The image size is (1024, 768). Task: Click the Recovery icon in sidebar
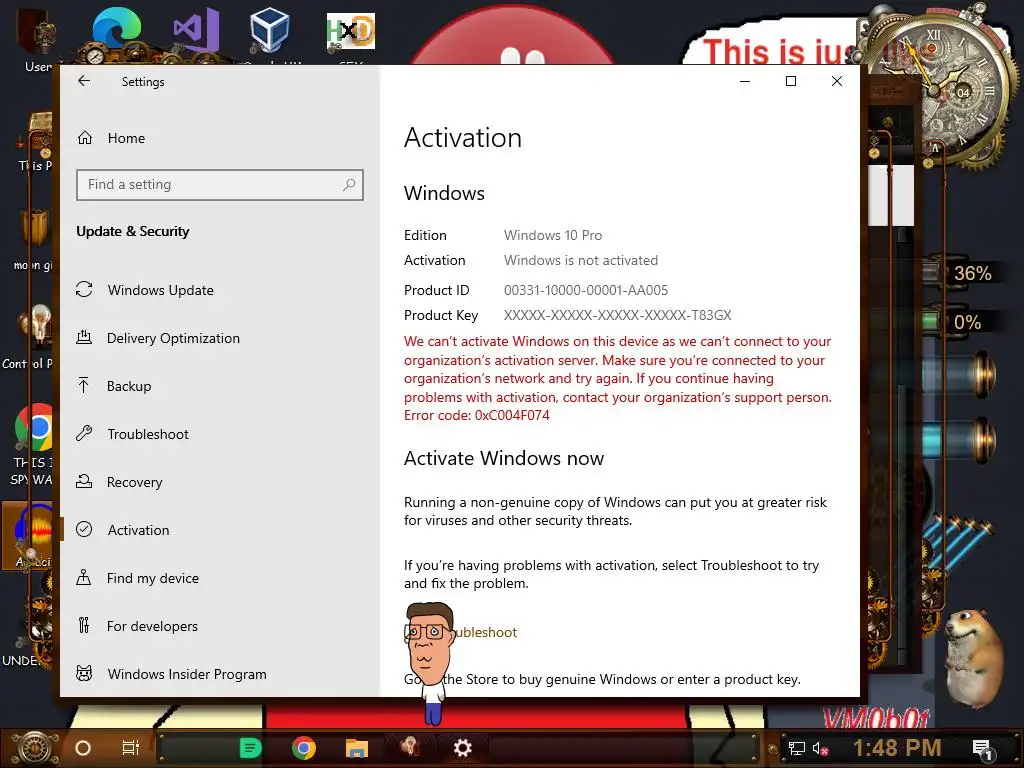84,481
